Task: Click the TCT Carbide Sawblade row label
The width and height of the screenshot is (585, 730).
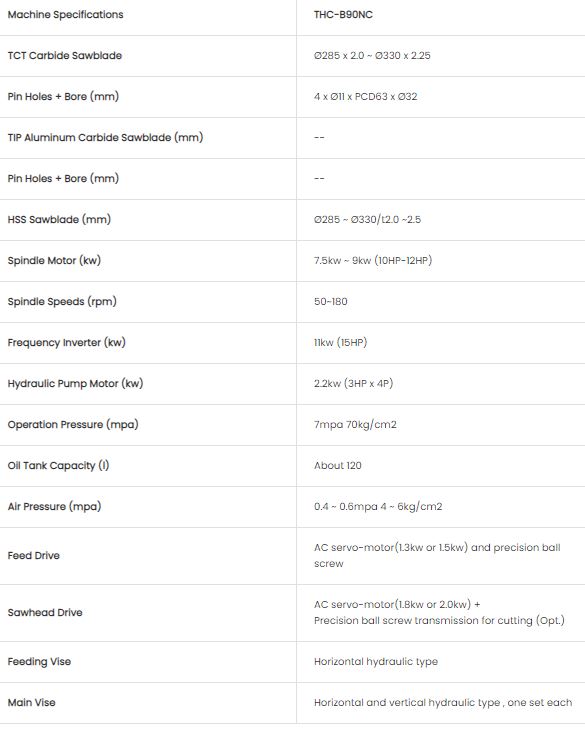Action: point(65,56)
